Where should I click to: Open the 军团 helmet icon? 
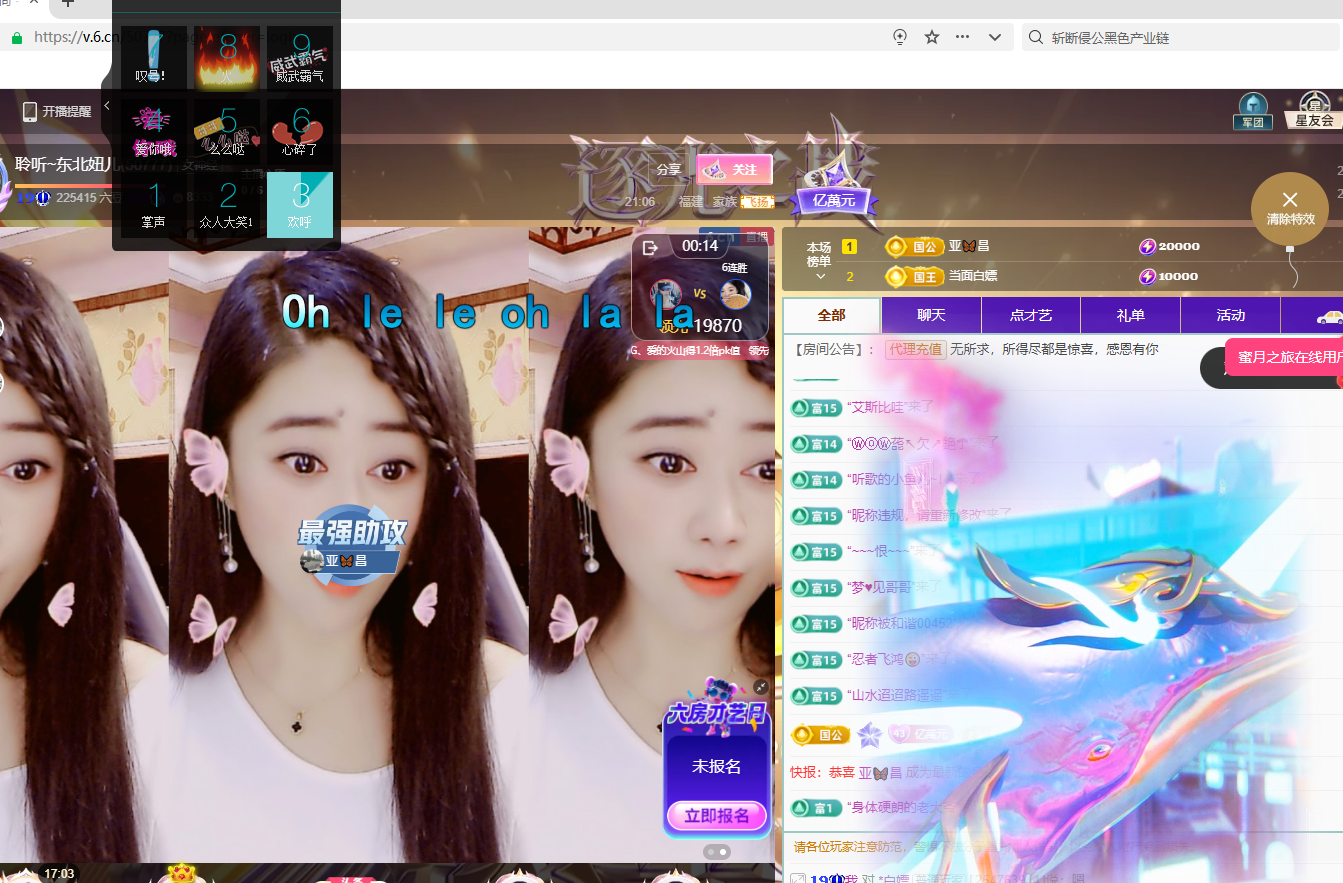tap(1252, 111)
